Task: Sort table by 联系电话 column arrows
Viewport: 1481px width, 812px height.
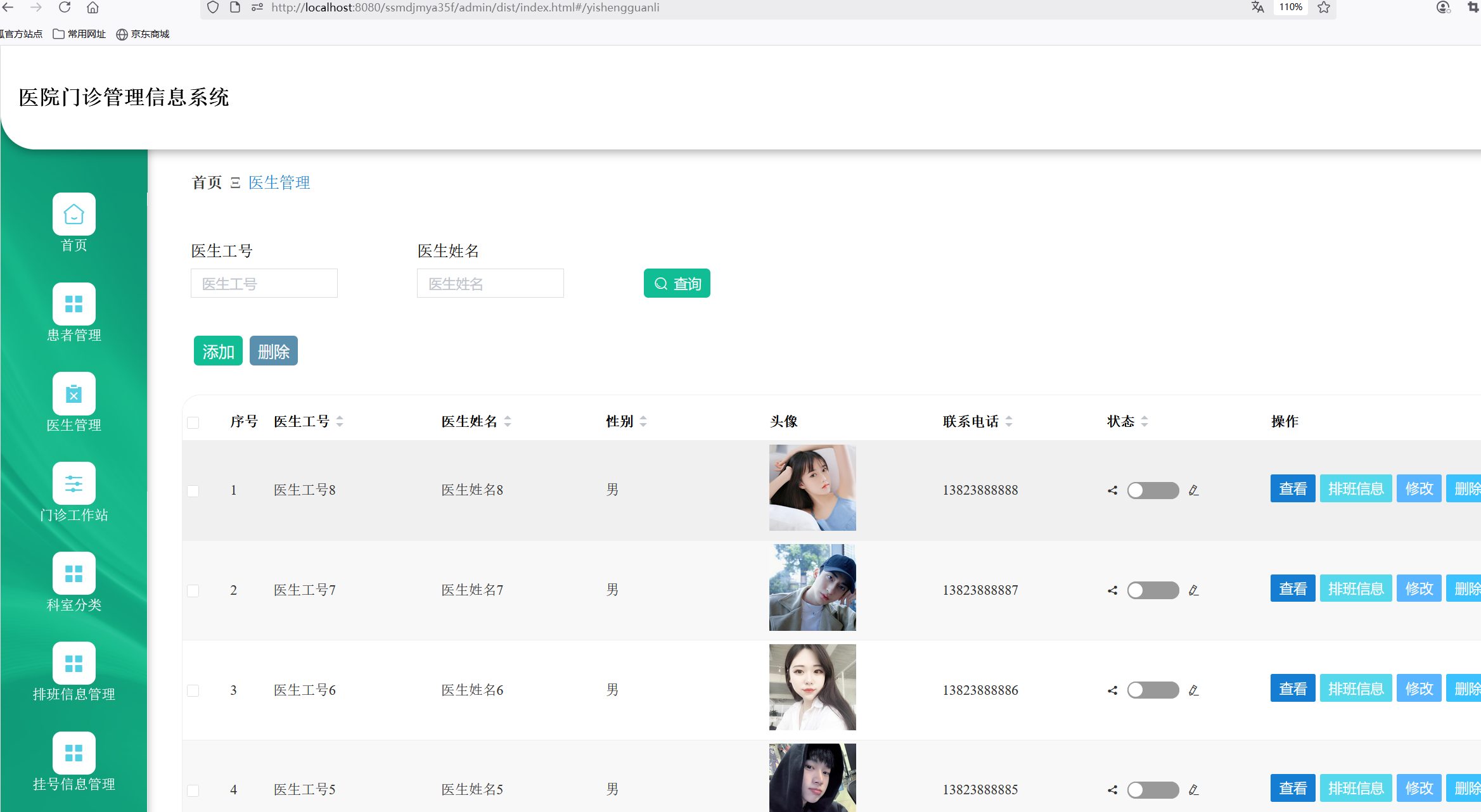Action: pos(1009,421)
